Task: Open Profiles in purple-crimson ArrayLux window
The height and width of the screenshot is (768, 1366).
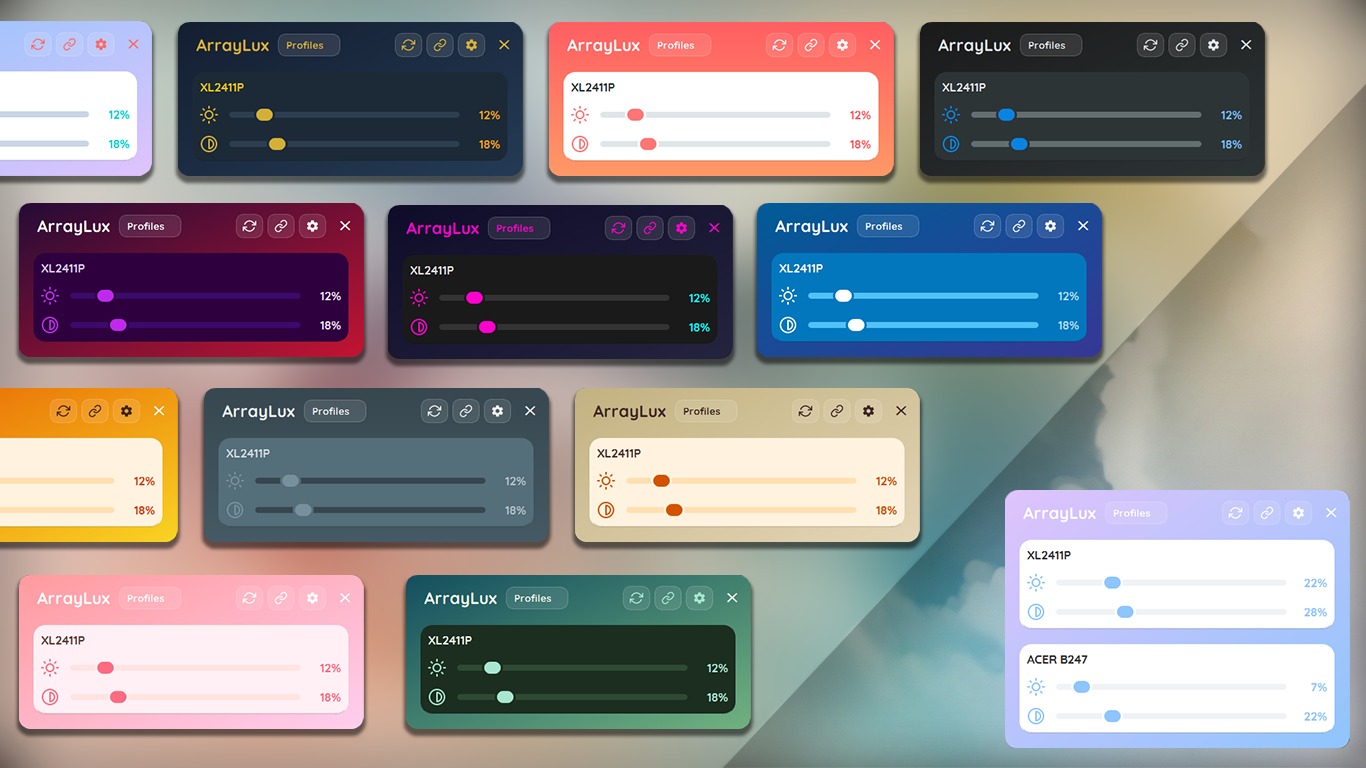Action: click(x=150, y=226)
